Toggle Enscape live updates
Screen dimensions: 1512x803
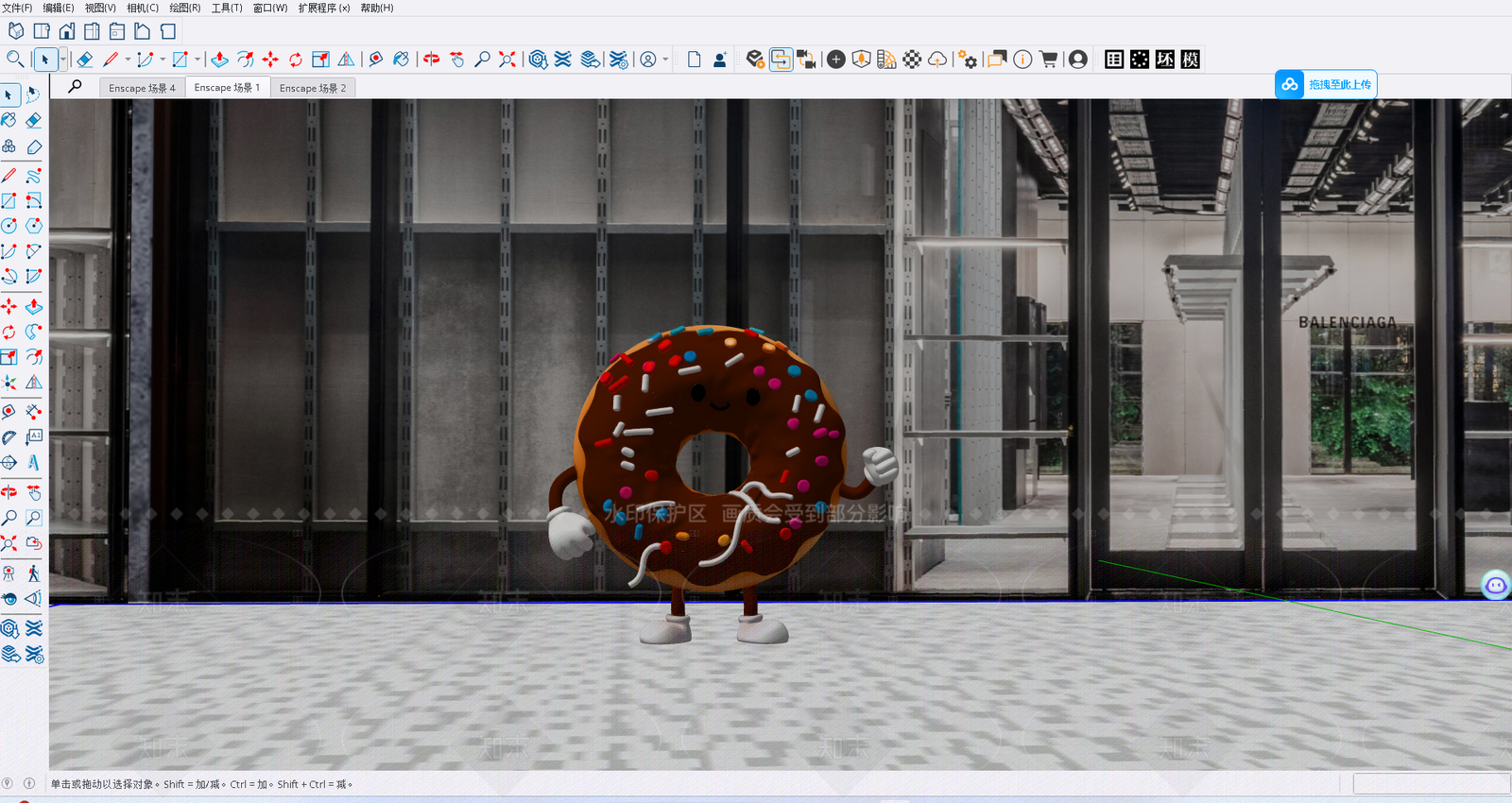point(781,60)
